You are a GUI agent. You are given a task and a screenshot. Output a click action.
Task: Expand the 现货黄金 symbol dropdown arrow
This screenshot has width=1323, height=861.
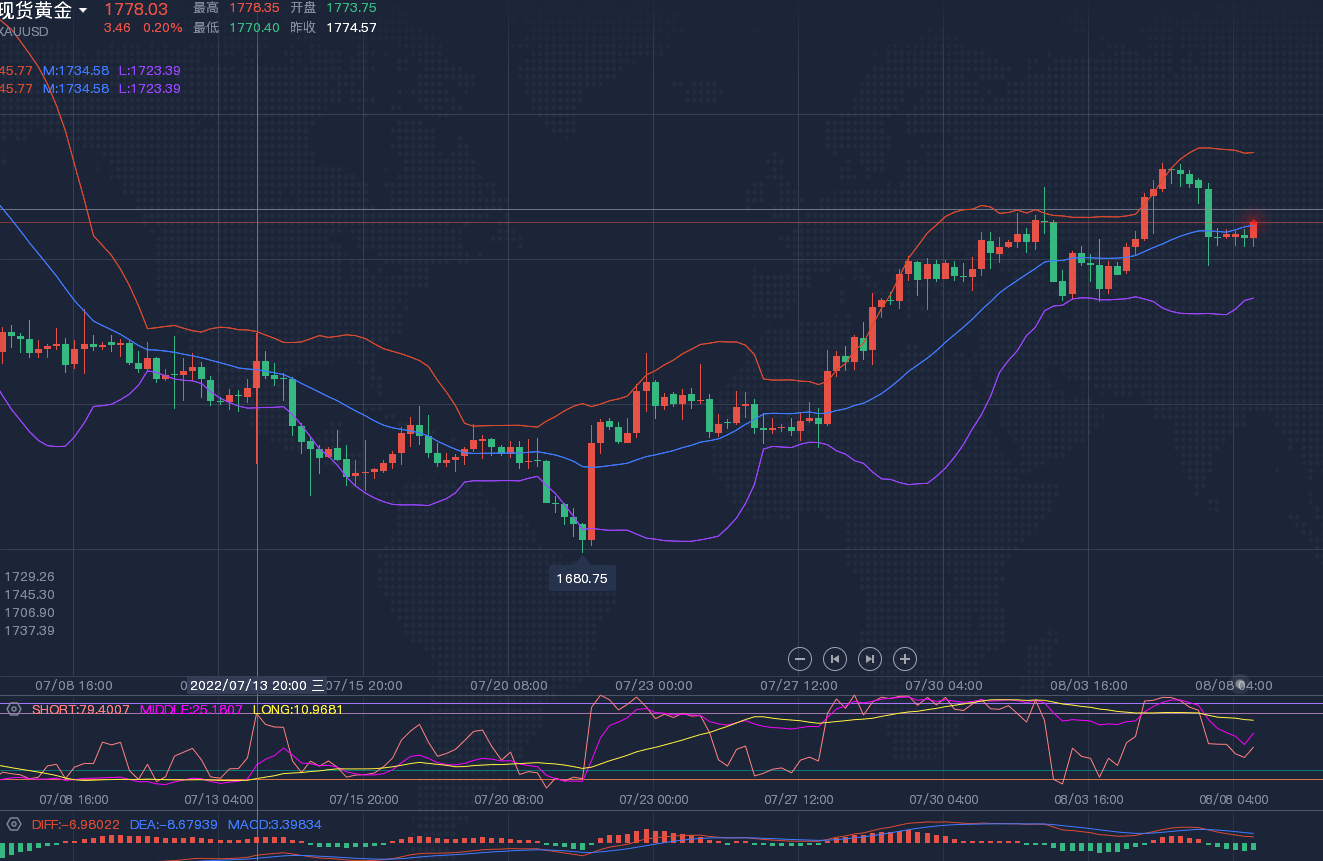tap(83, 11)
